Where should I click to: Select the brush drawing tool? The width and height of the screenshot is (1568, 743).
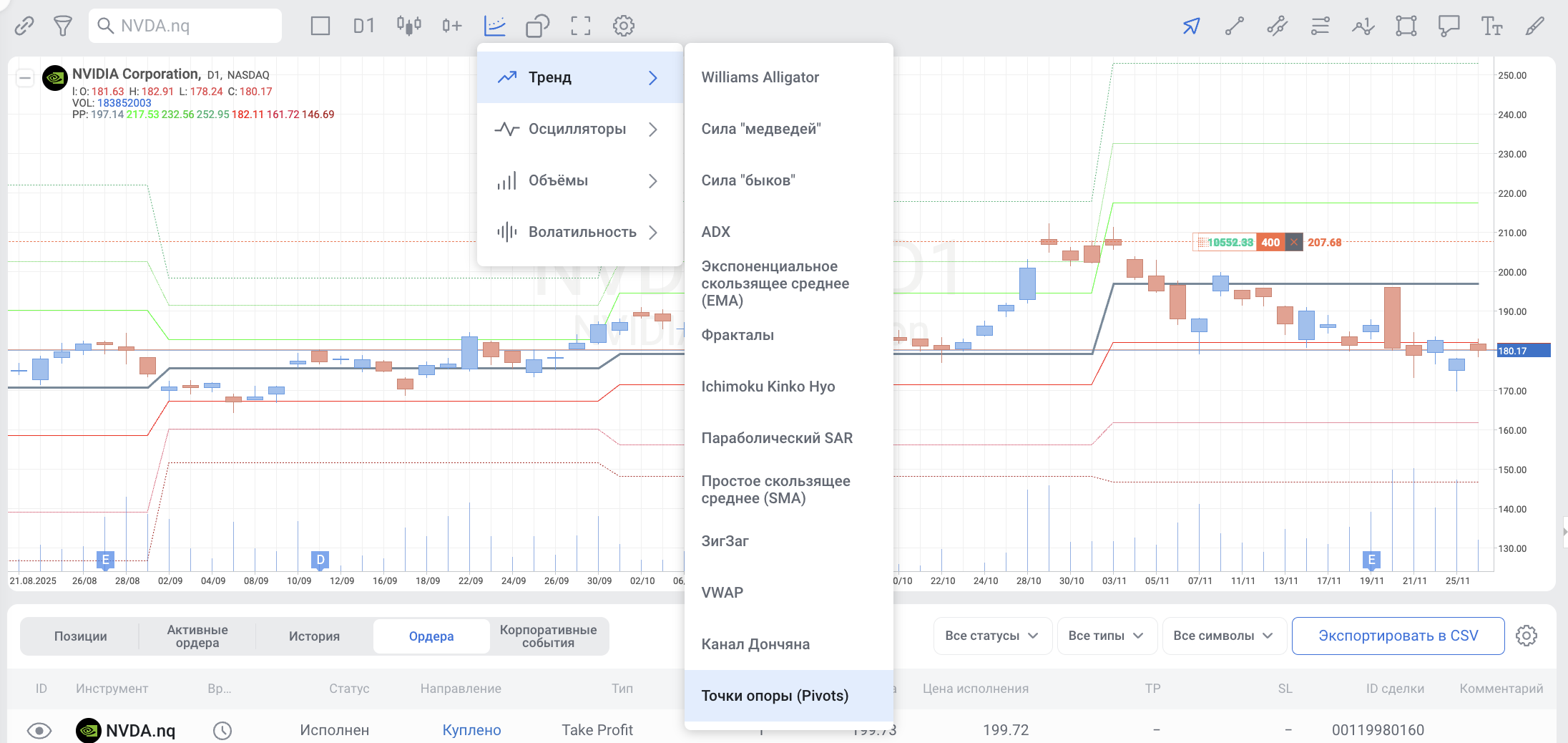[x=1534, y=26]
